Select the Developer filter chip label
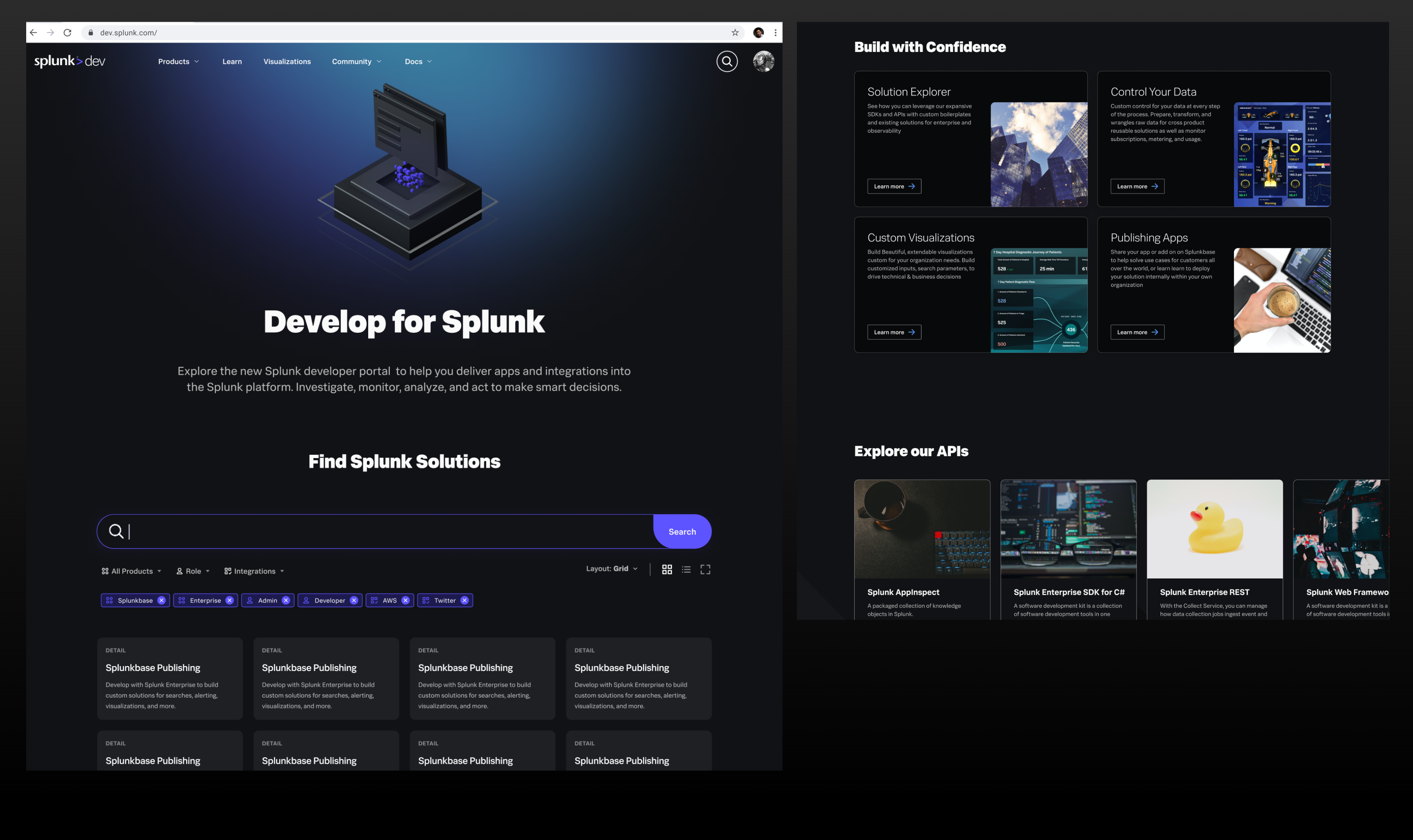Screen dimensions: 1413x840 330,601
